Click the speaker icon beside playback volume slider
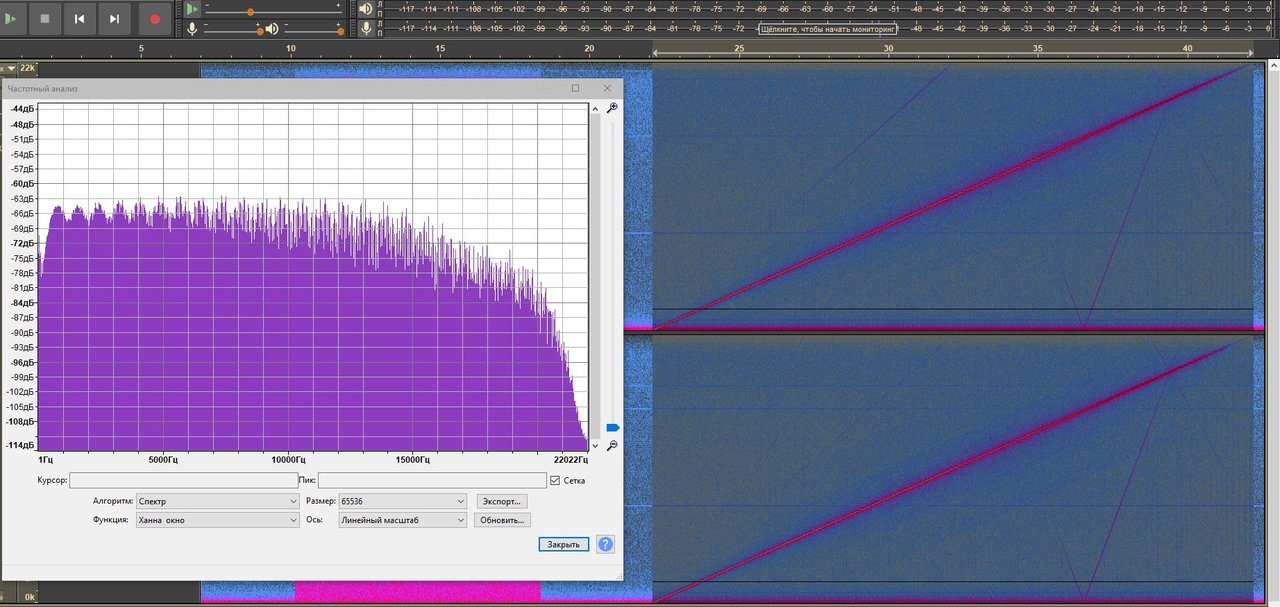The height and width of the screenshot is (607, 1280). [271, 29]
